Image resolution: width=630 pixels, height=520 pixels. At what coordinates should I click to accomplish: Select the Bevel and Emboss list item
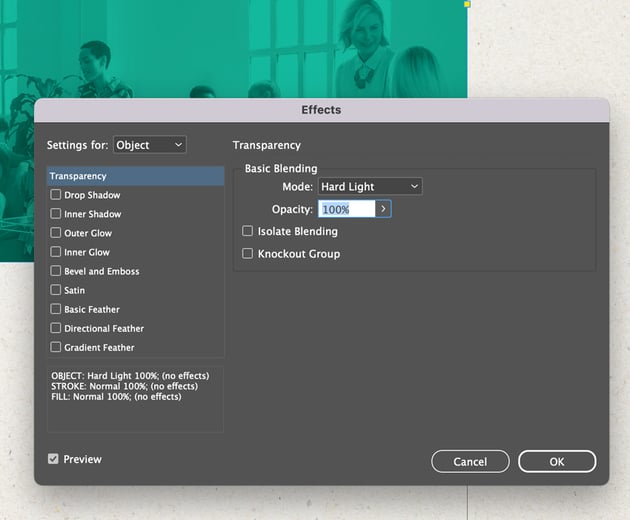[x=102, y=272]
